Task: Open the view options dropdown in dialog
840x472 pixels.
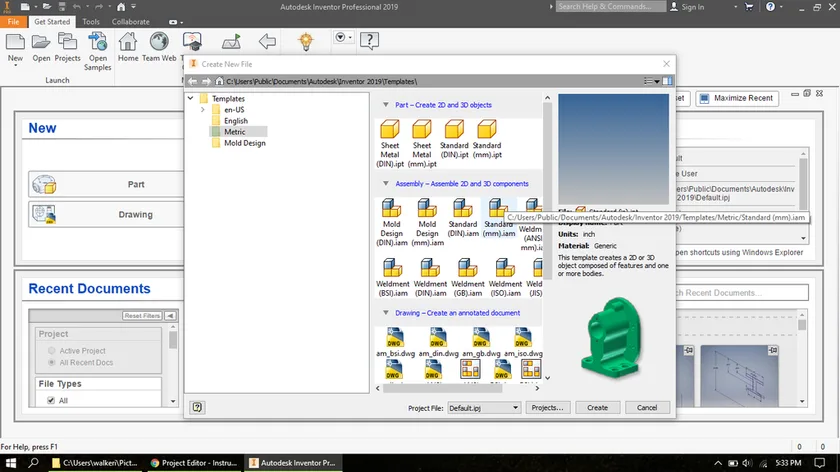Action: 651,81
